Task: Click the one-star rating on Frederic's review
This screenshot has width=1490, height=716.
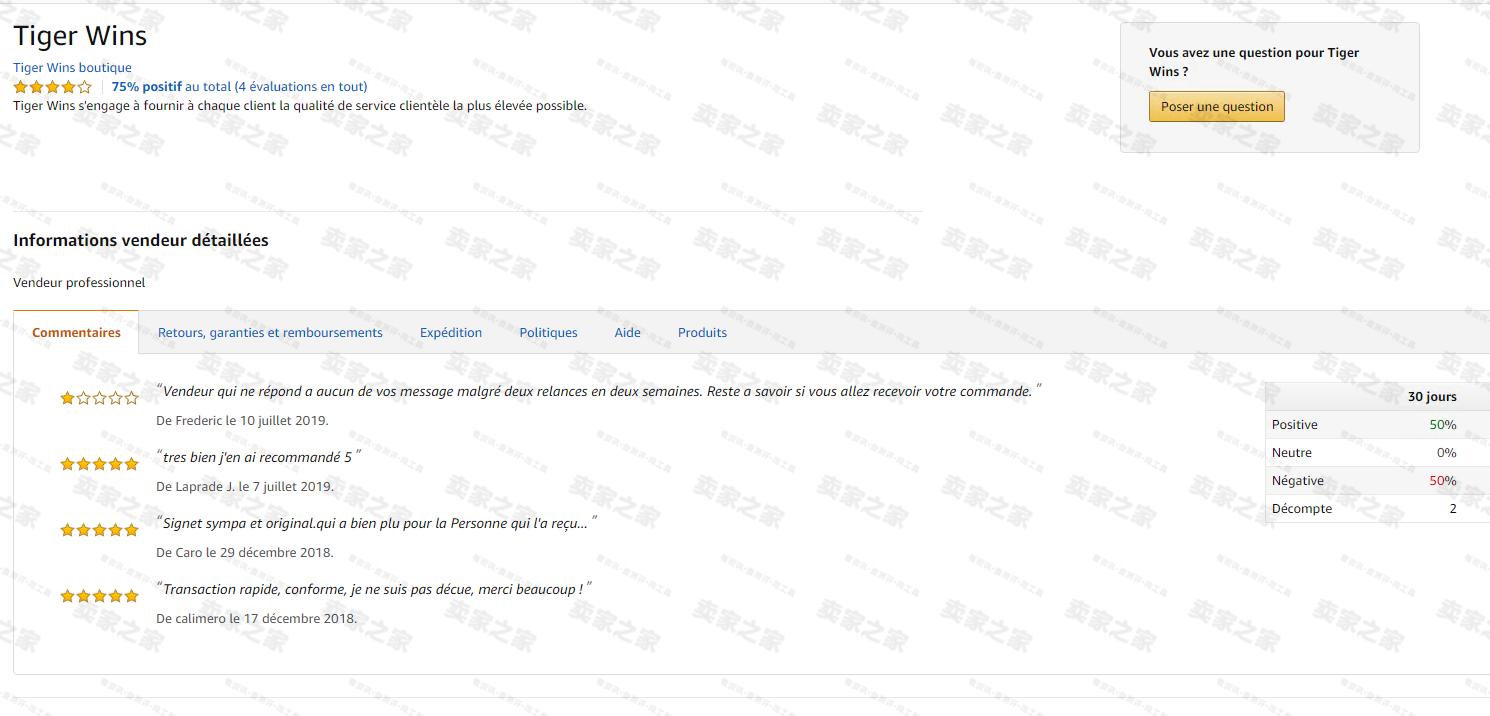Action: pos(99,398)
